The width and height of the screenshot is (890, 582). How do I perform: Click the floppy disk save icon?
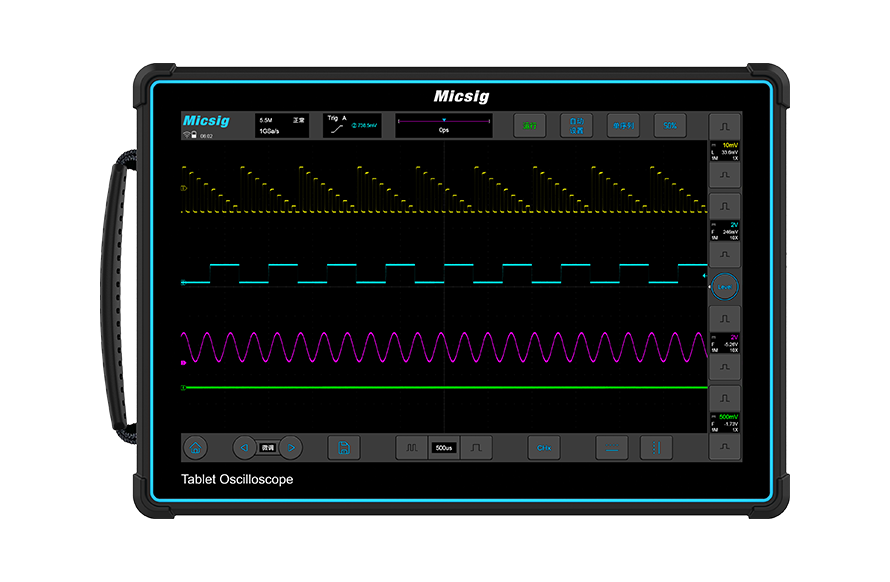coord(343,448)
